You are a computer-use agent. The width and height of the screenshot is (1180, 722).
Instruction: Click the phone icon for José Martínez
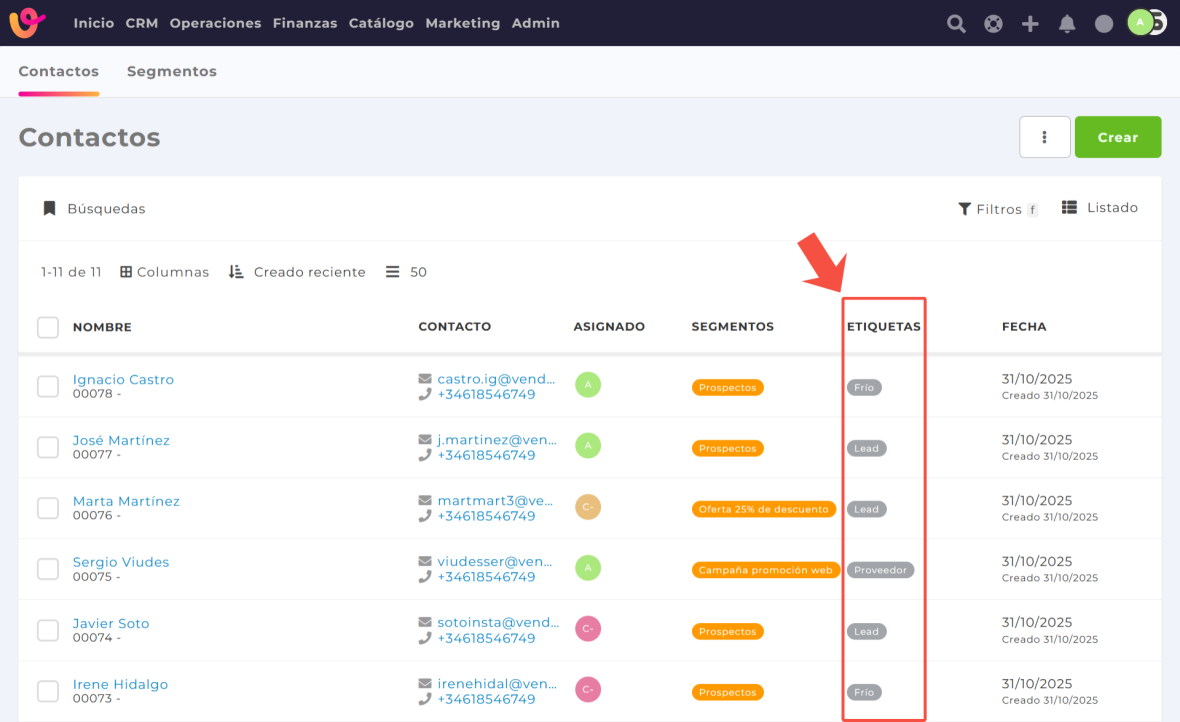point(425,456)
